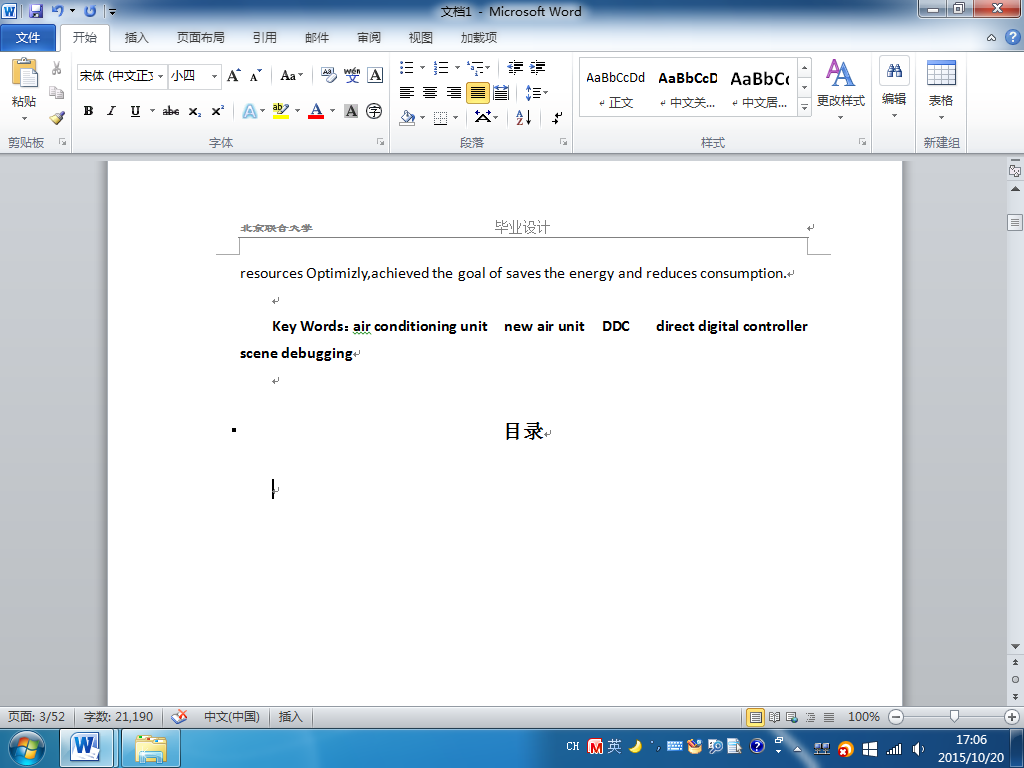The width and height of the screenshot is (1024, 768).
Task: Decrease paragraph indent
Action: coord(515,67)
